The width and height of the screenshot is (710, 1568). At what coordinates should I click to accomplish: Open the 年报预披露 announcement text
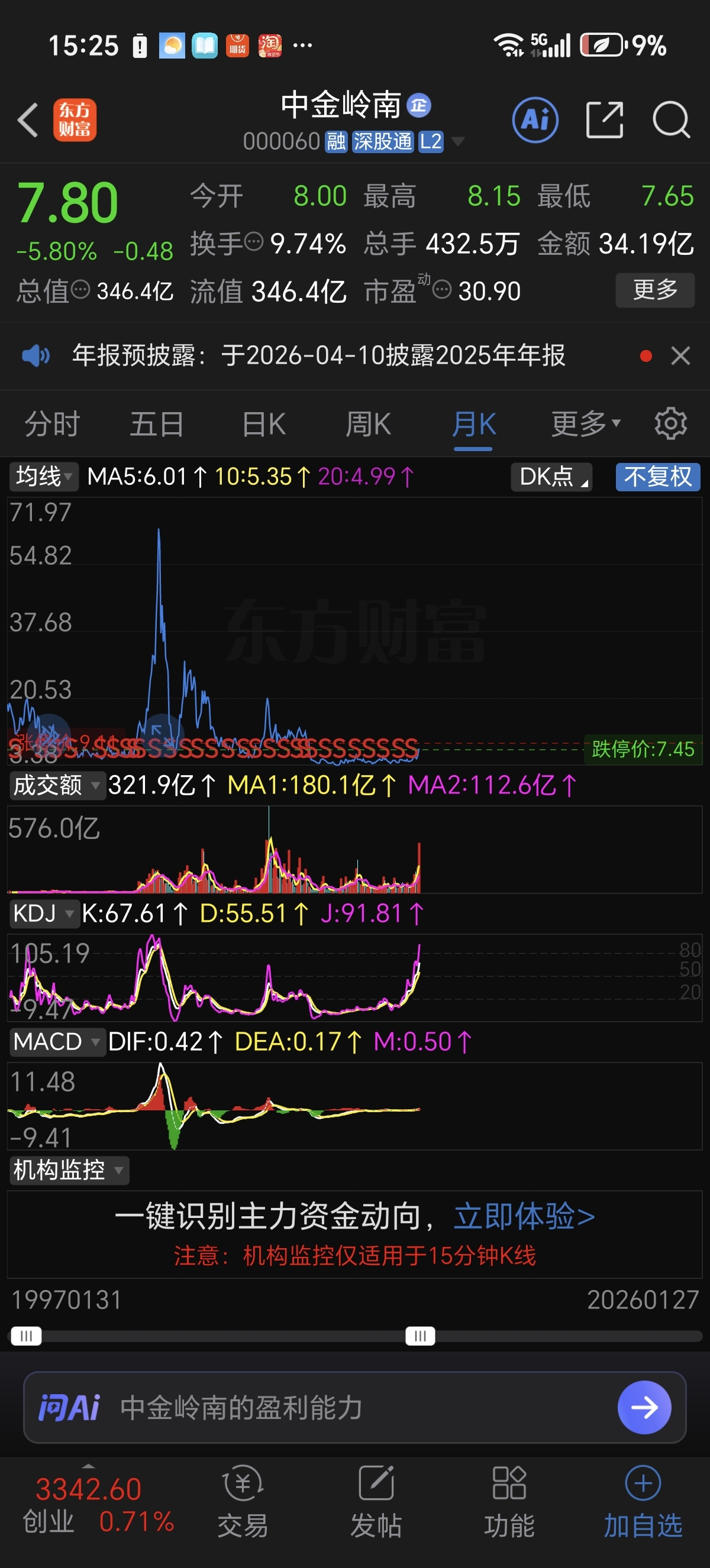click(318, 355)
